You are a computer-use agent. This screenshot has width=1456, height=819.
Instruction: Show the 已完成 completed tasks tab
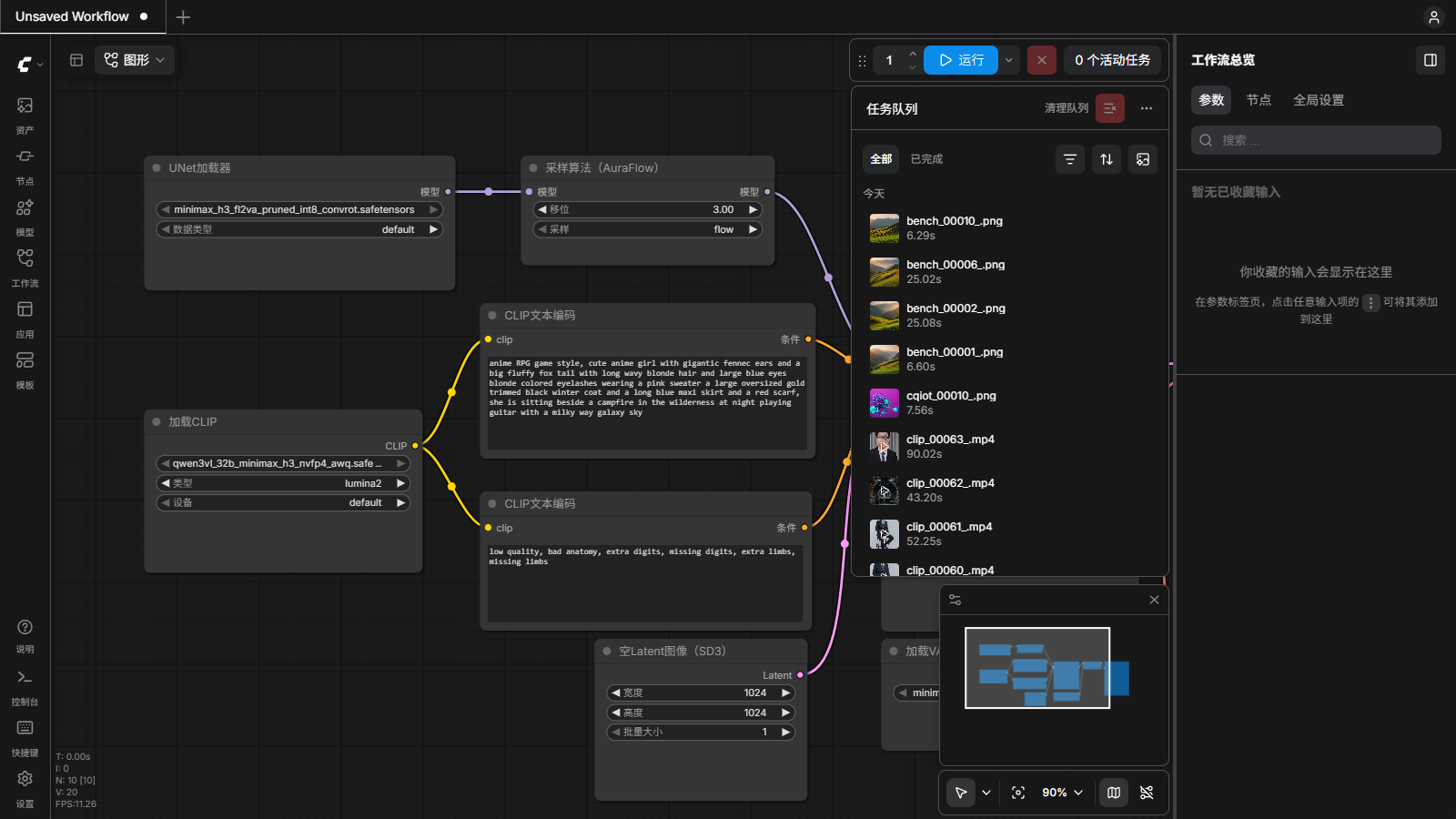(x=926, y=159)
